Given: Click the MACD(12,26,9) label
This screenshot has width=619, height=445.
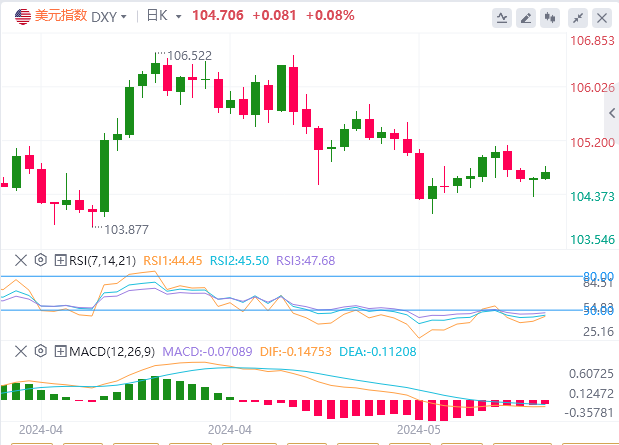Looking at the screenshot, I should pyautogui.click(x=112, y=351).
